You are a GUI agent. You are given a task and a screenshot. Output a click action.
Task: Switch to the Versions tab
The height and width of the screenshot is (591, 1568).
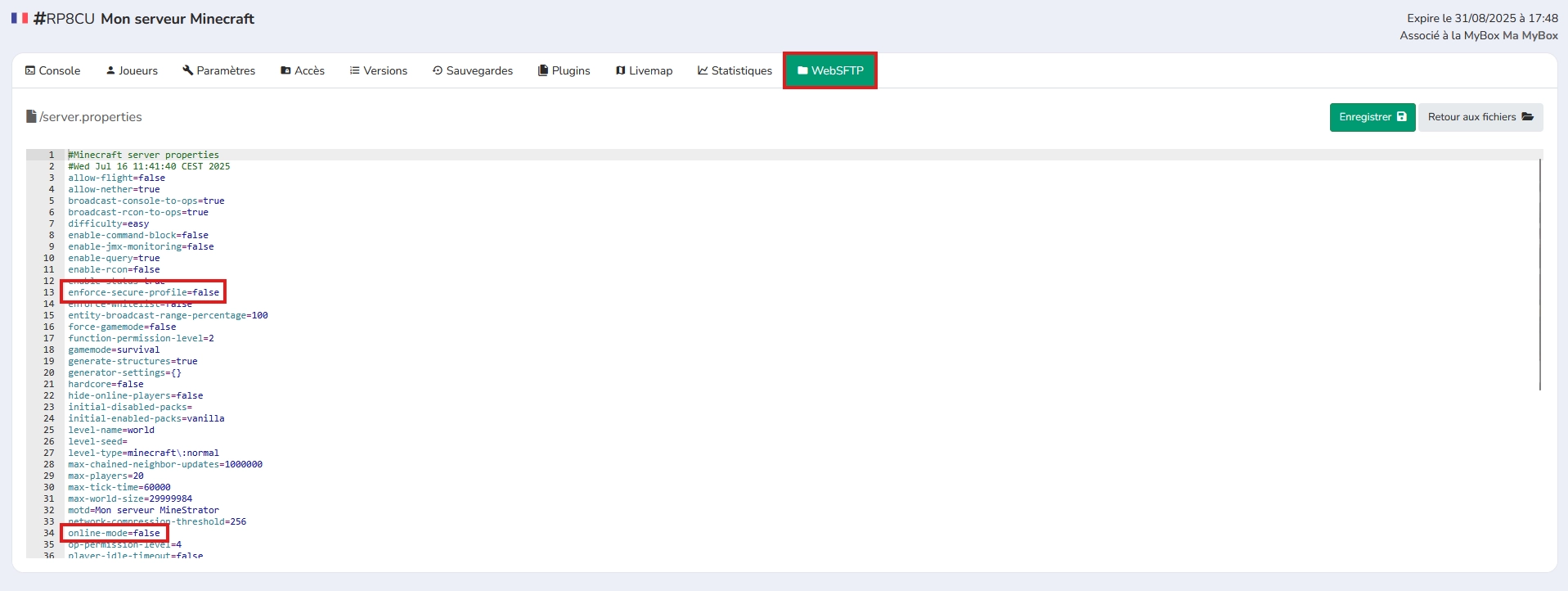pos(378,70)
